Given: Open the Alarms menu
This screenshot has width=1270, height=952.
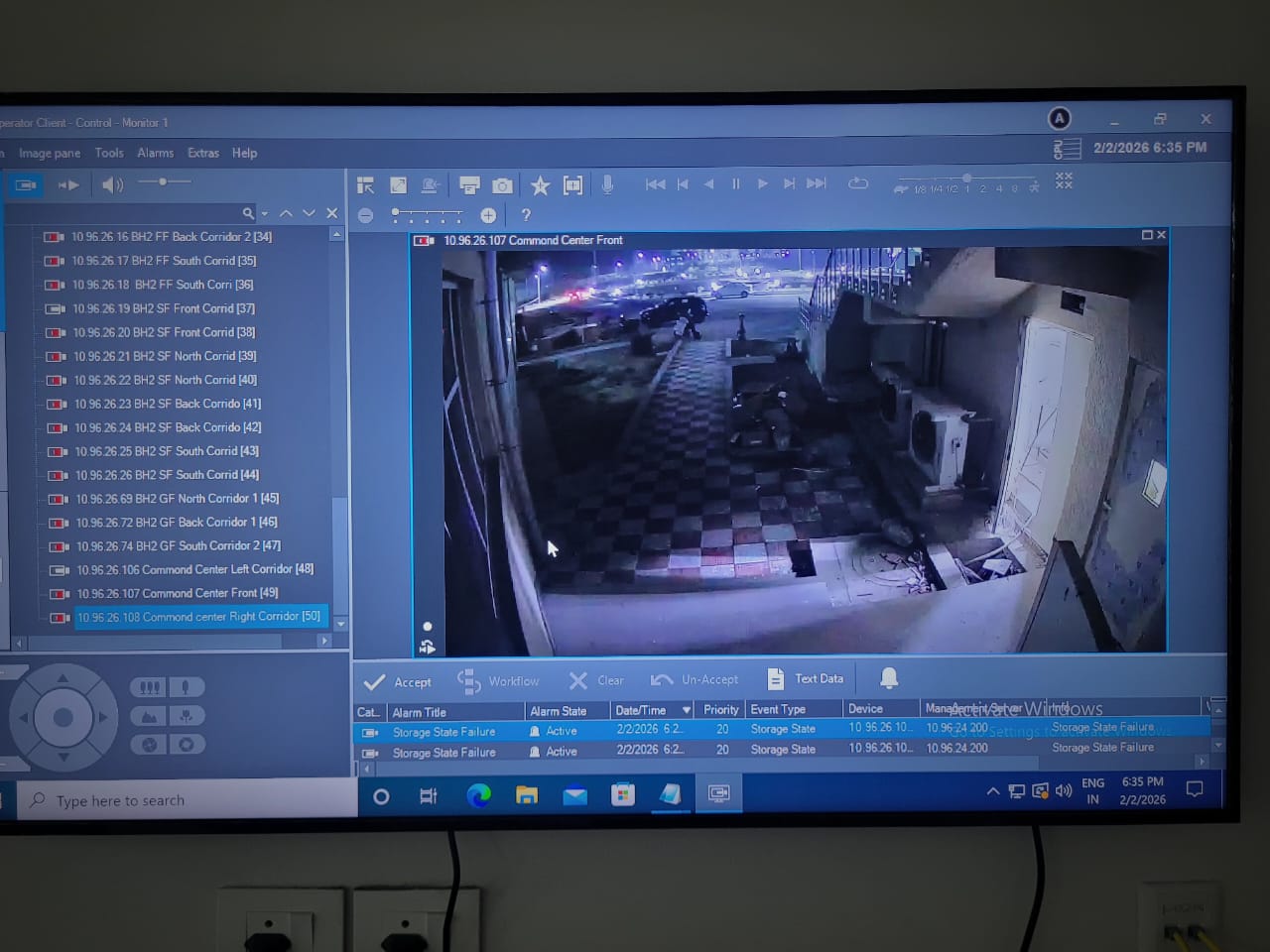Looking at the screenshot, I should (156, 153).
